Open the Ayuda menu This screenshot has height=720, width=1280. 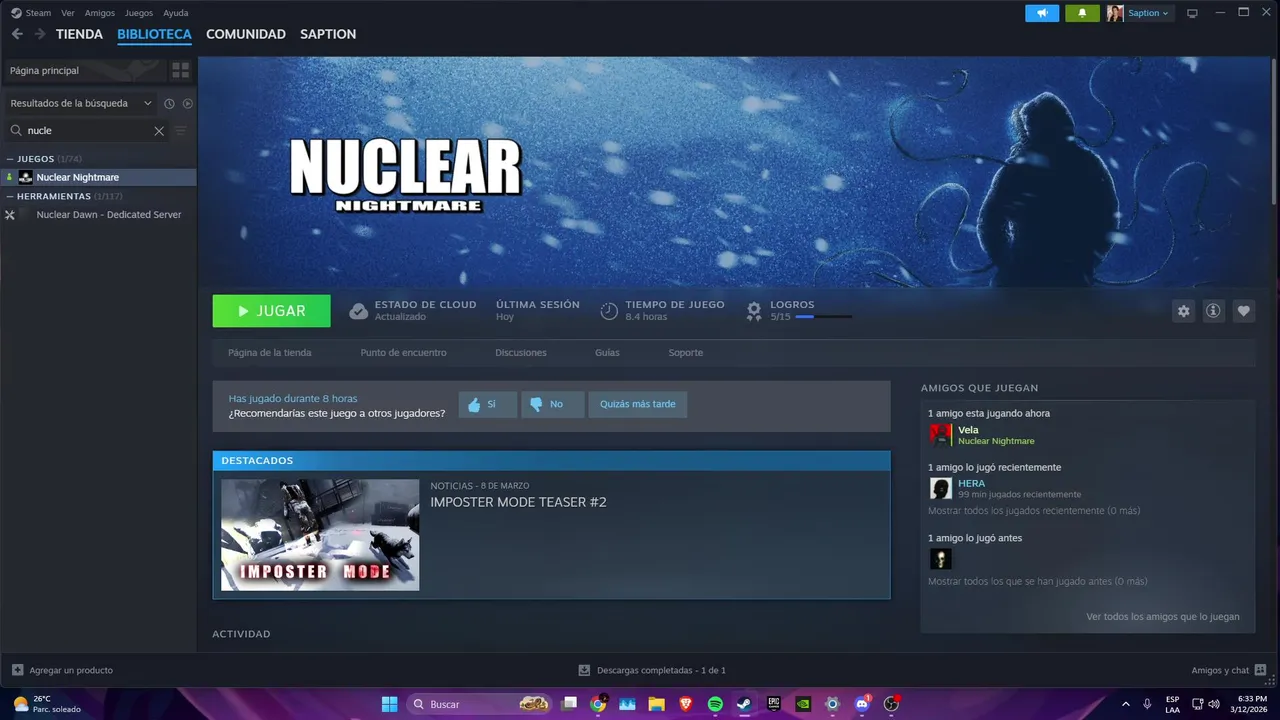(176, 13)
